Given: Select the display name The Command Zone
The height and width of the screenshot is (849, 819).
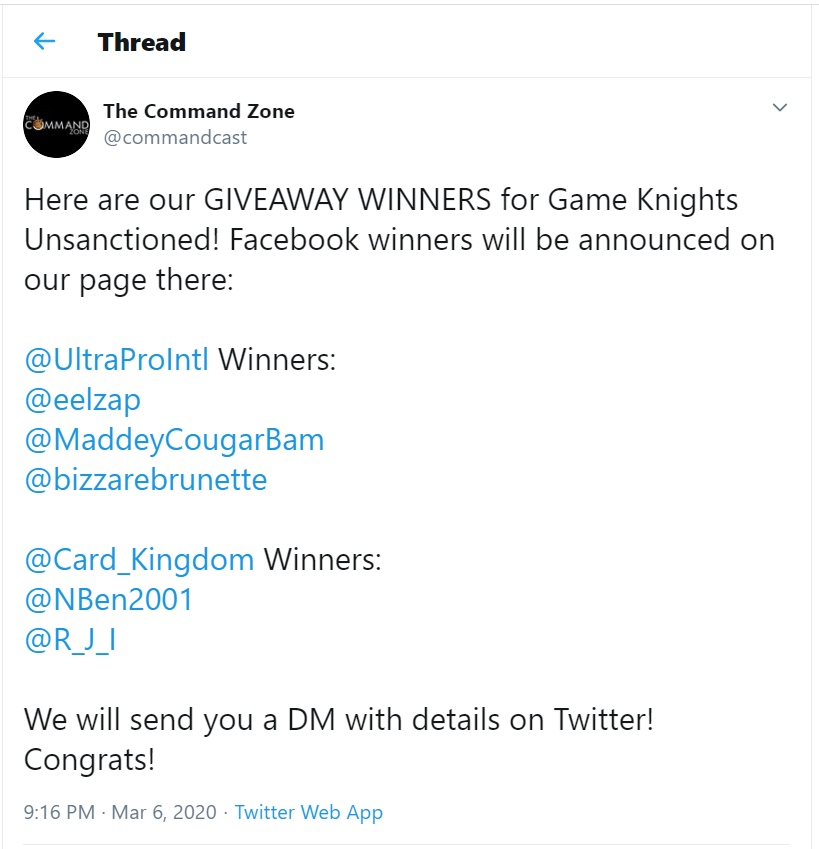Looking at the screenshot, I should 198,111.
